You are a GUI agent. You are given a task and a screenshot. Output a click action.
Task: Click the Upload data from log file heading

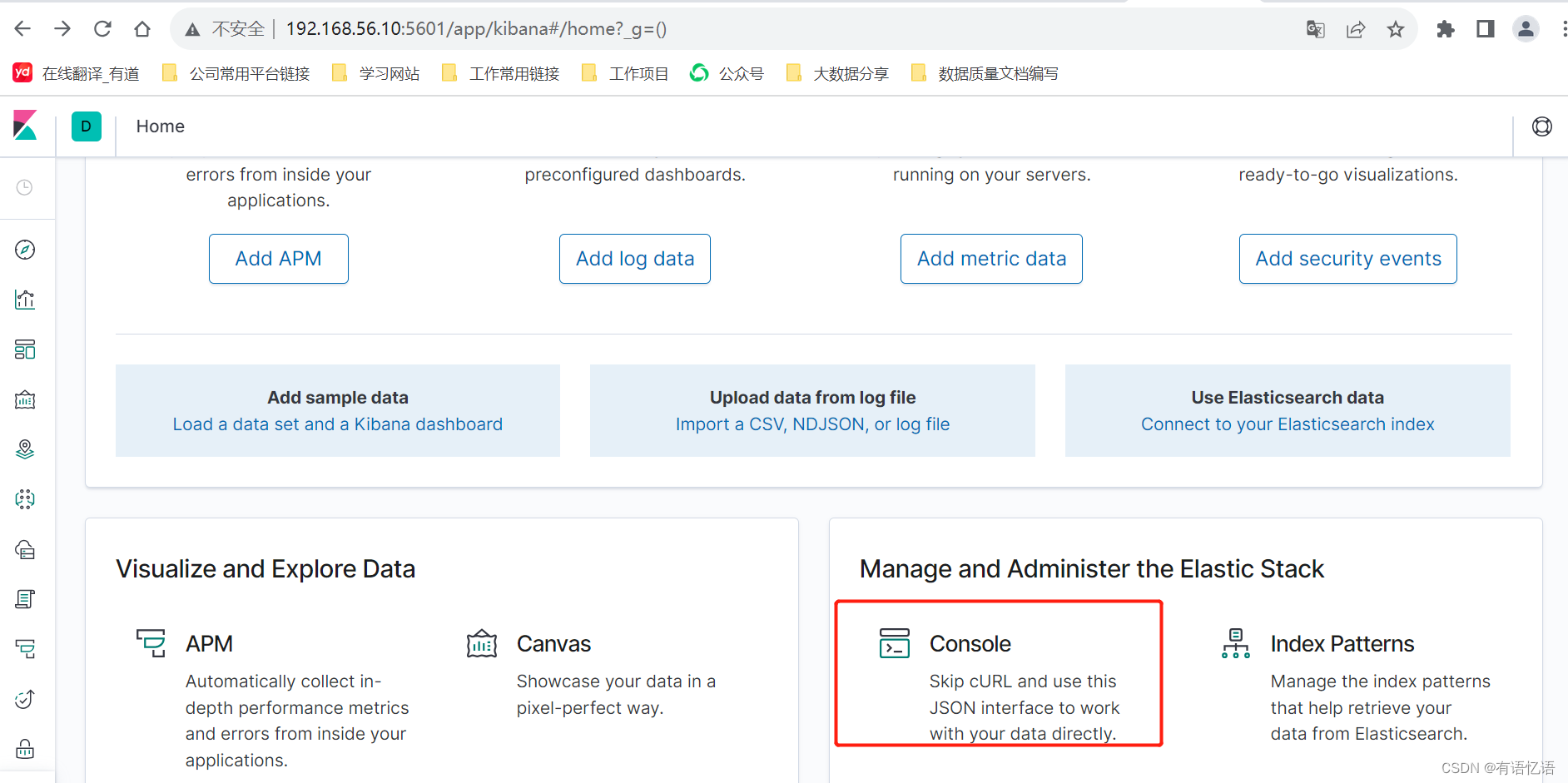click(x=812, y=398)
